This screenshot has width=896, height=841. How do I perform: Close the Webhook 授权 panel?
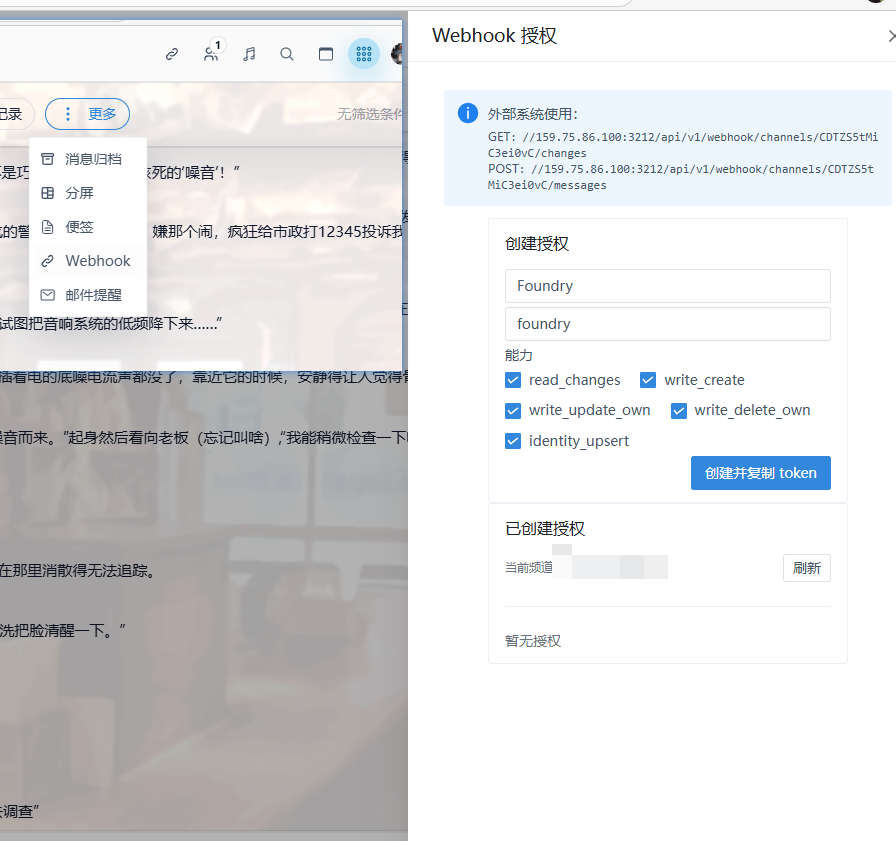[891, 36]
